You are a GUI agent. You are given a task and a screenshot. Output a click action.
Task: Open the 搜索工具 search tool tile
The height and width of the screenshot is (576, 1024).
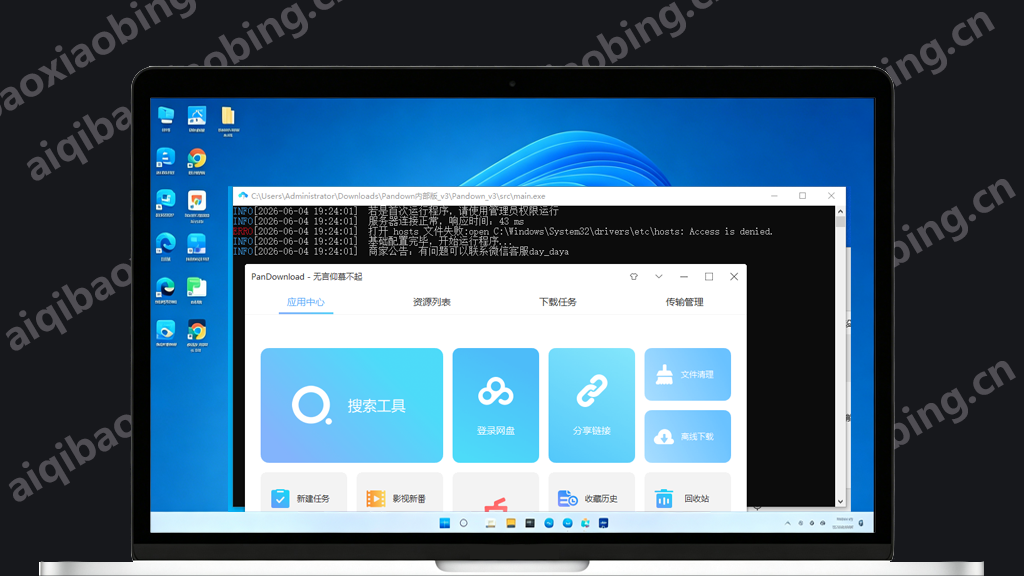pyautogui.click(x=351, y=405)
